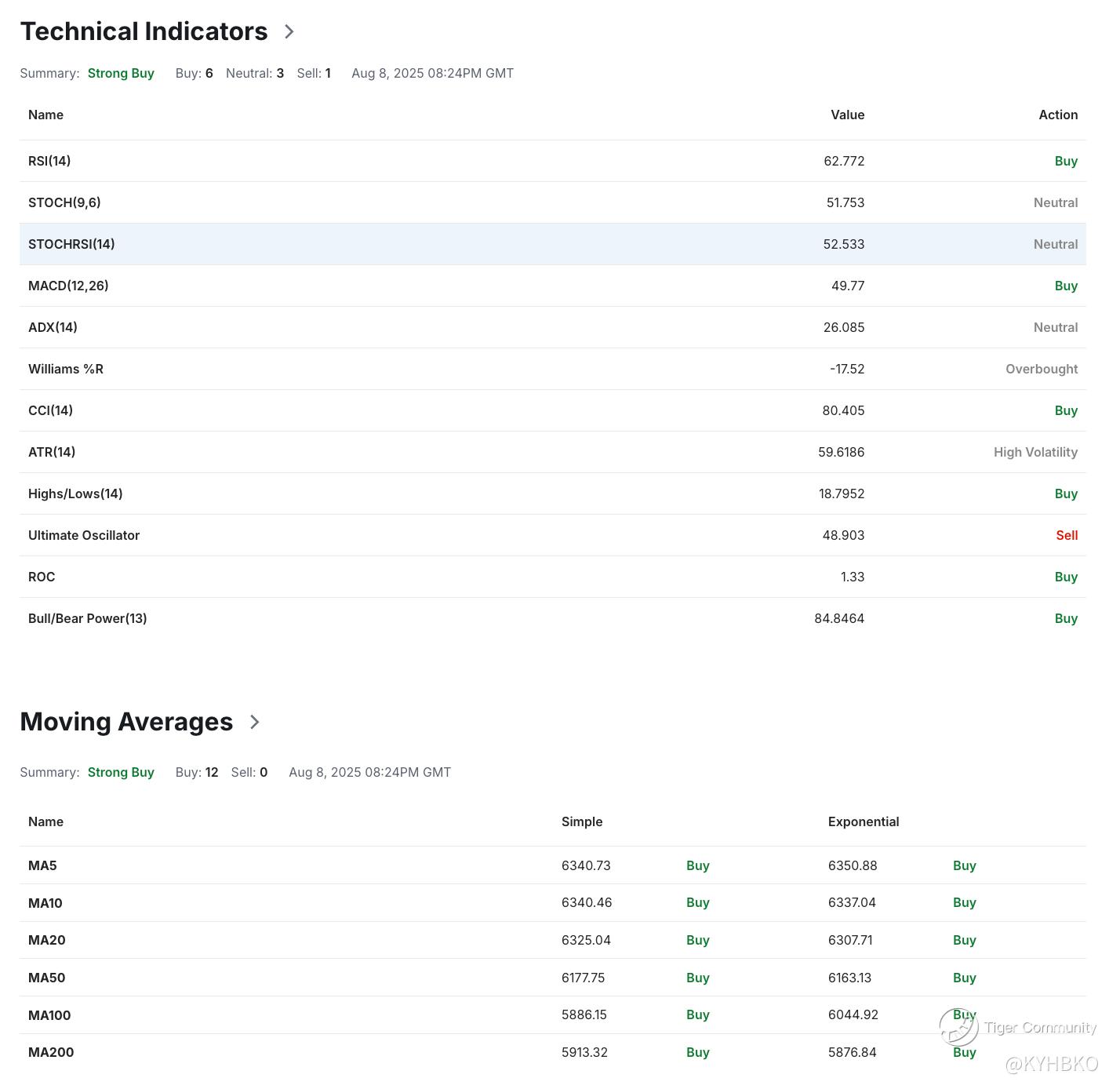Click the Tiger Community logo icon

(x=958, y=1027)
